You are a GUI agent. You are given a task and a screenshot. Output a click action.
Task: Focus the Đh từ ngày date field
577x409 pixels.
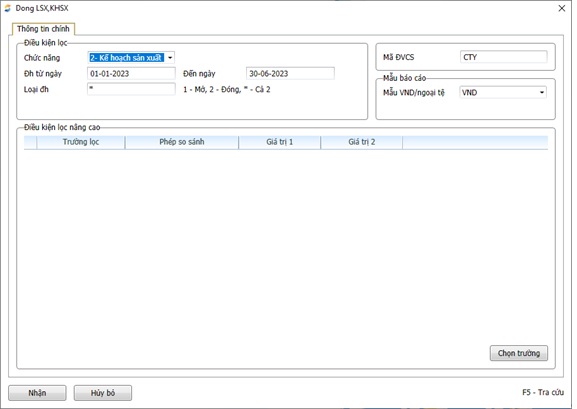click(x=131, y=74)
